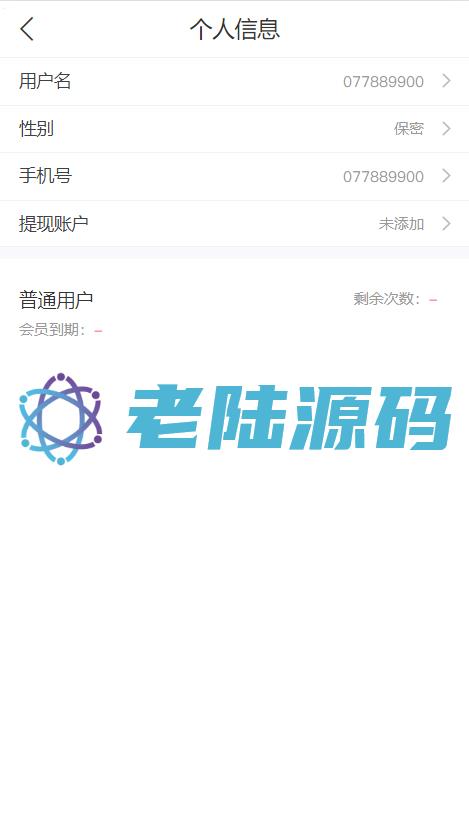The width and height of the screenshot is (469, 835).
Task: Click the 老陆源码 banner text
Action: click(x=289, y=418)
